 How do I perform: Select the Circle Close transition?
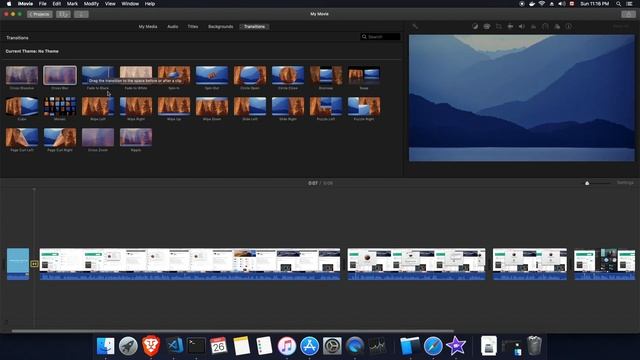[x=288, y=76]
